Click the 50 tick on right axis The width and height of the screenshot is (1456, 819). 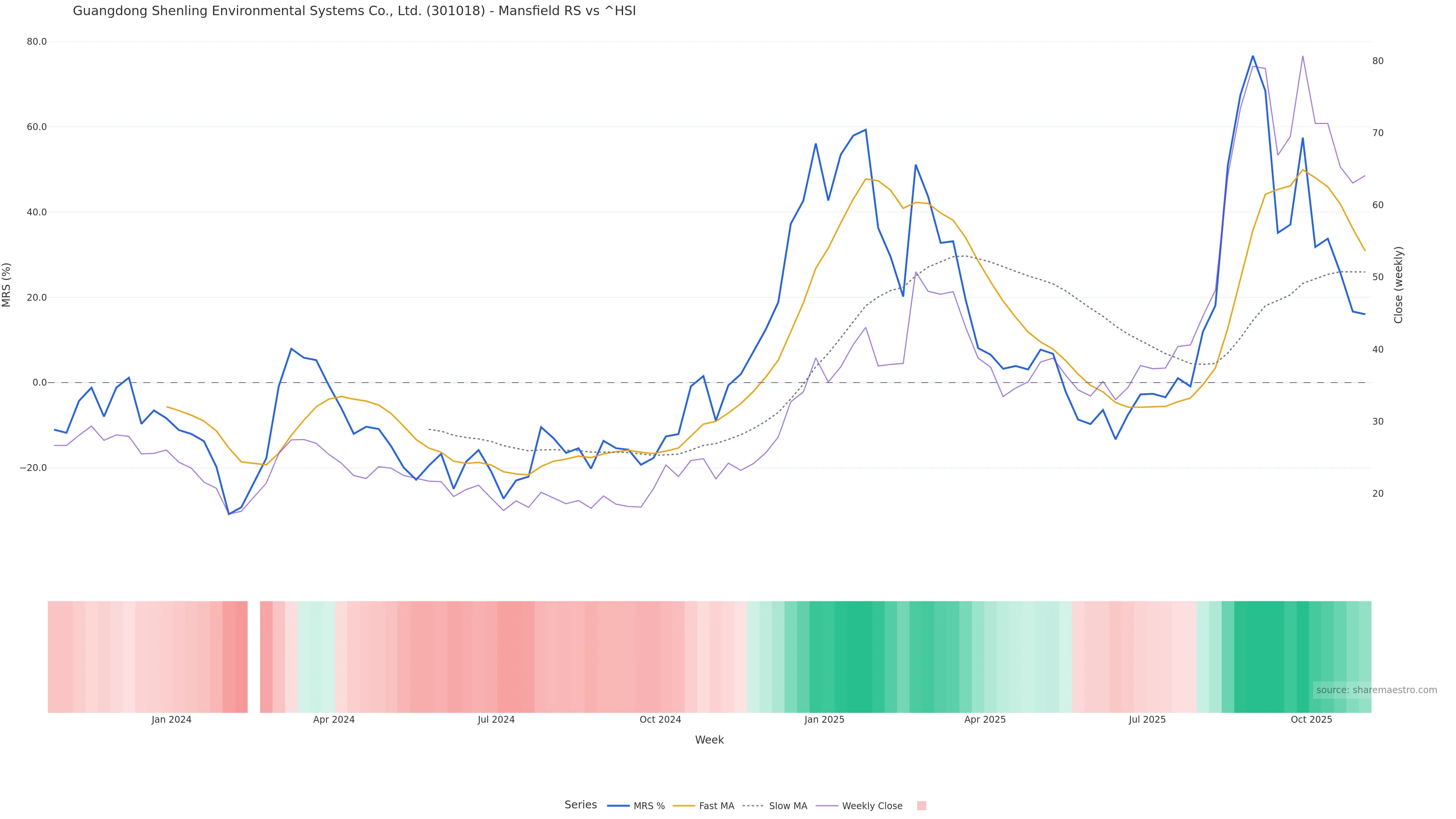[1378, 277]
